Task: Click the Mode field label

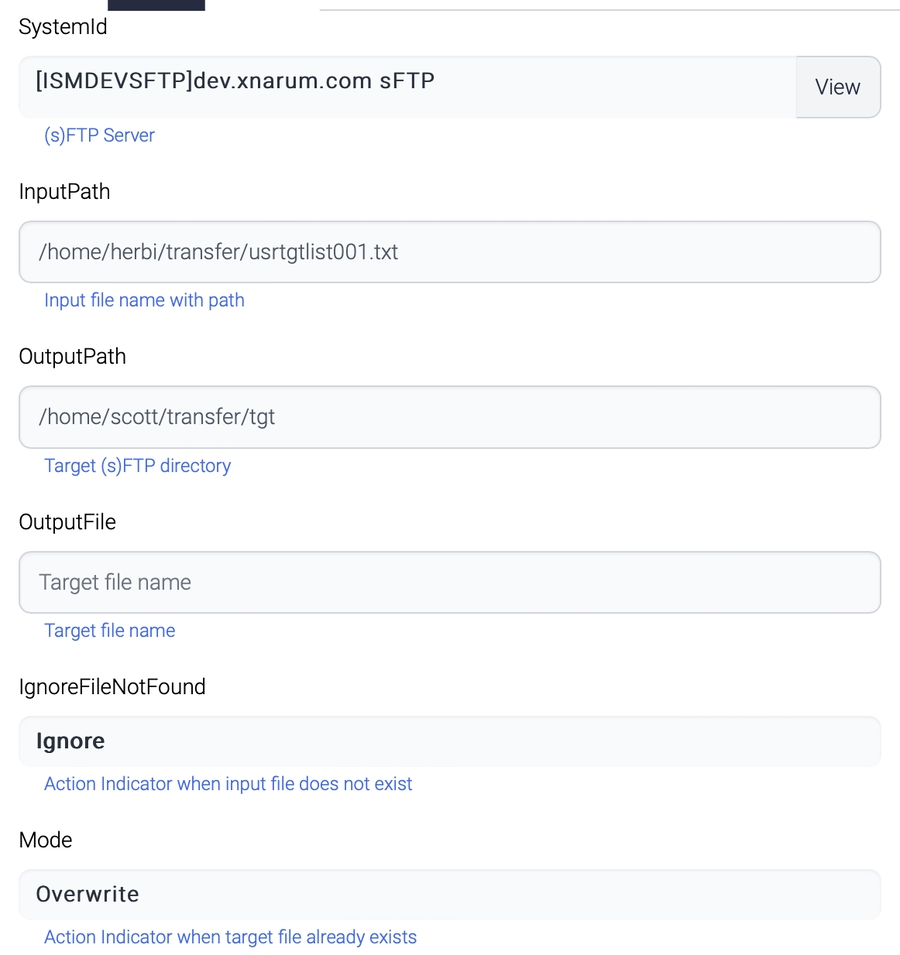Action: point(45,840)
